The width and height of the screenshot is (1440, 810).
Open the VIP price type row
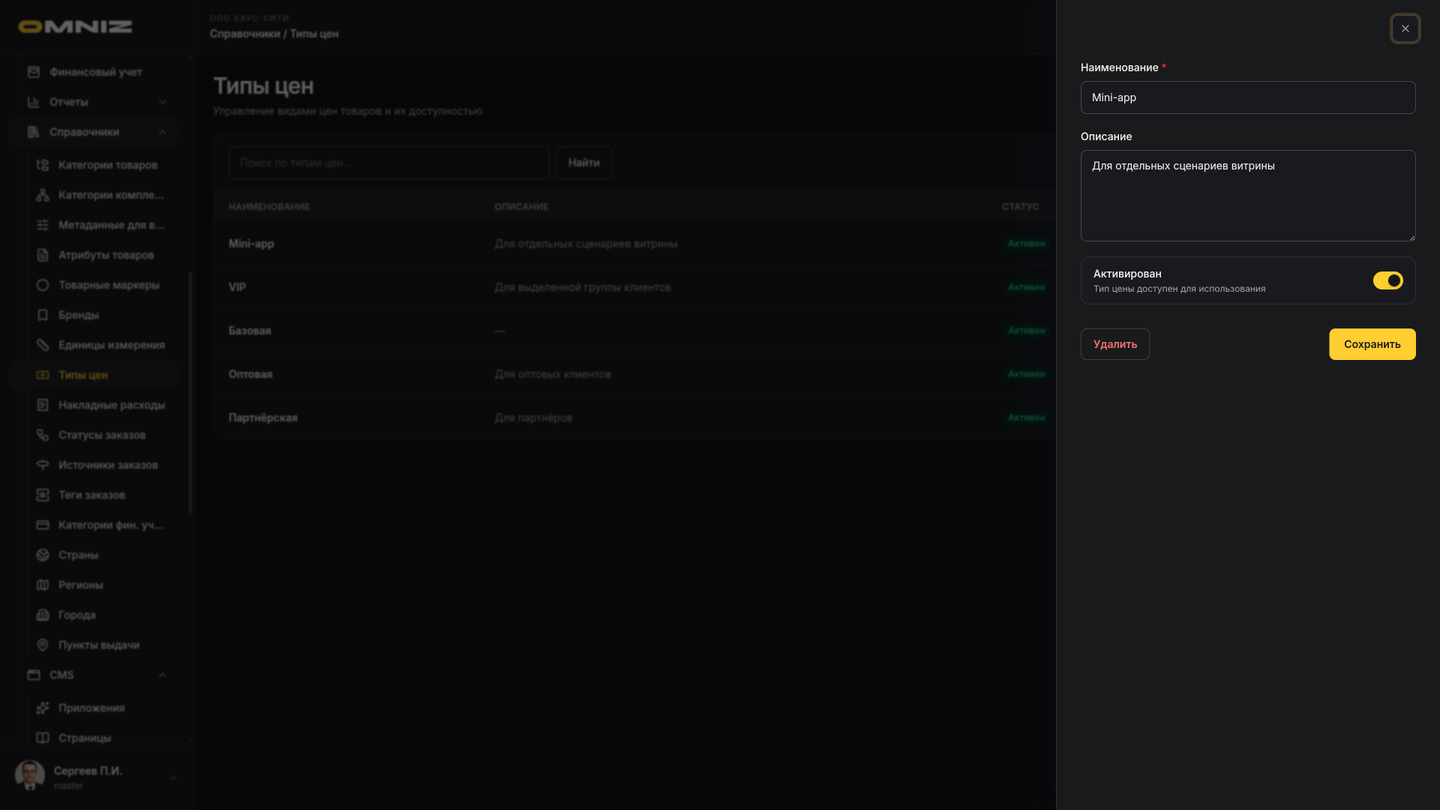[634, 287]
